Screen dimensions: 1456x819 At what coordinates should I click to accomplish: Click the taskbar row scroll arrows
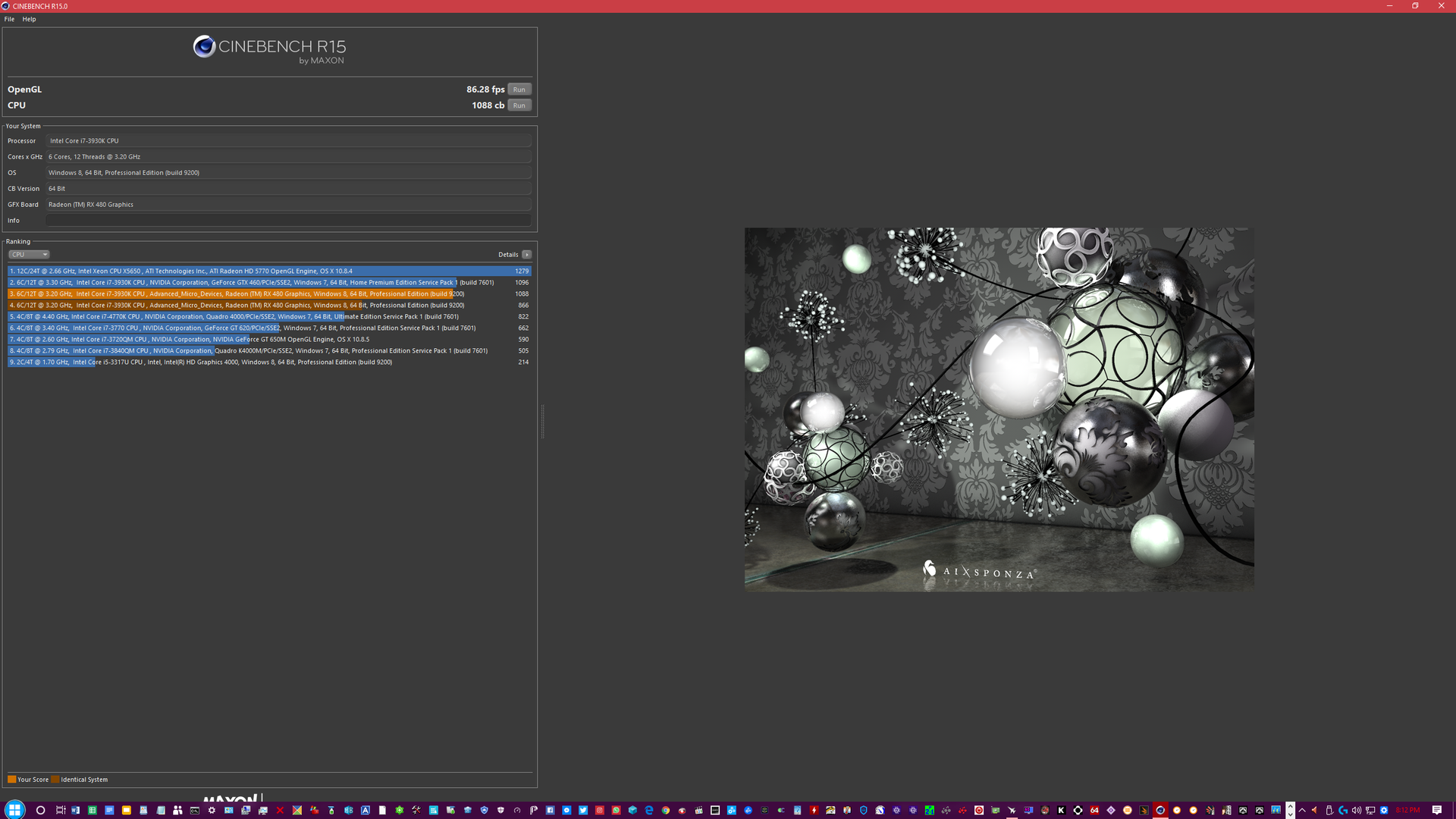coord(1290,810)
